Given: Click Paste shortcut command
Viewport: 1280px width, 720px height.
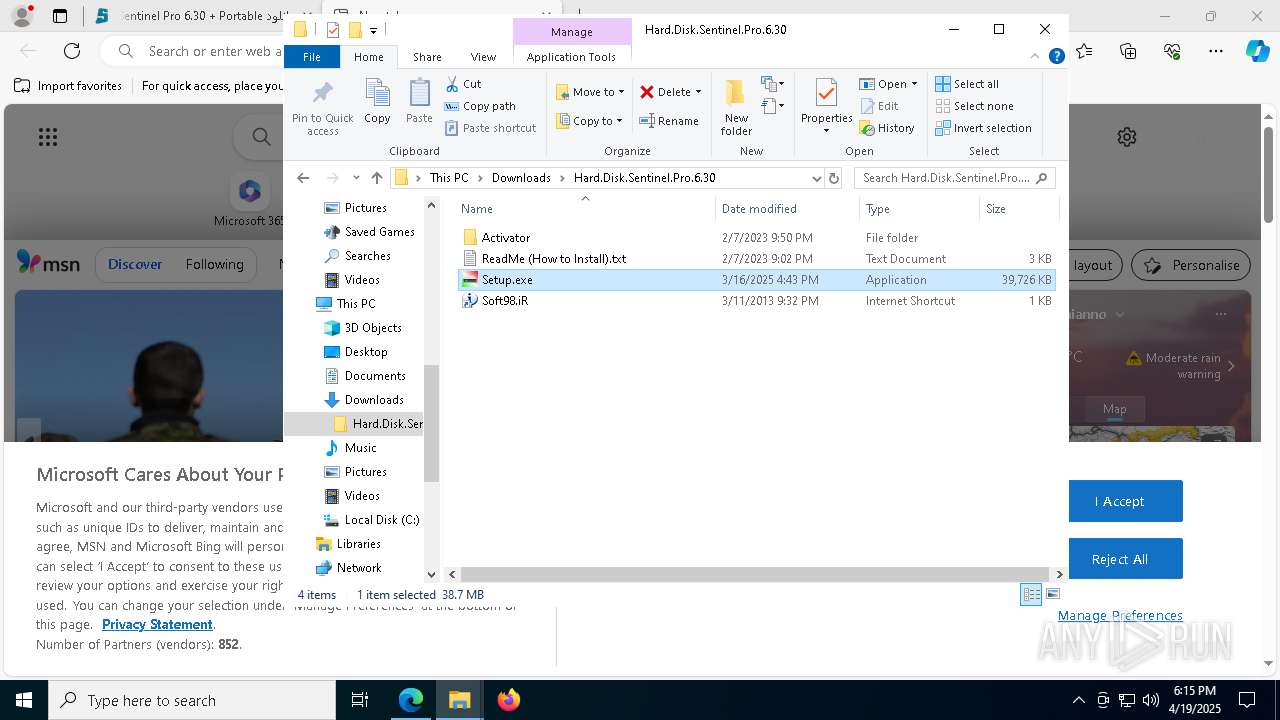Looking at the screenshot, I should tap(490, 128).
